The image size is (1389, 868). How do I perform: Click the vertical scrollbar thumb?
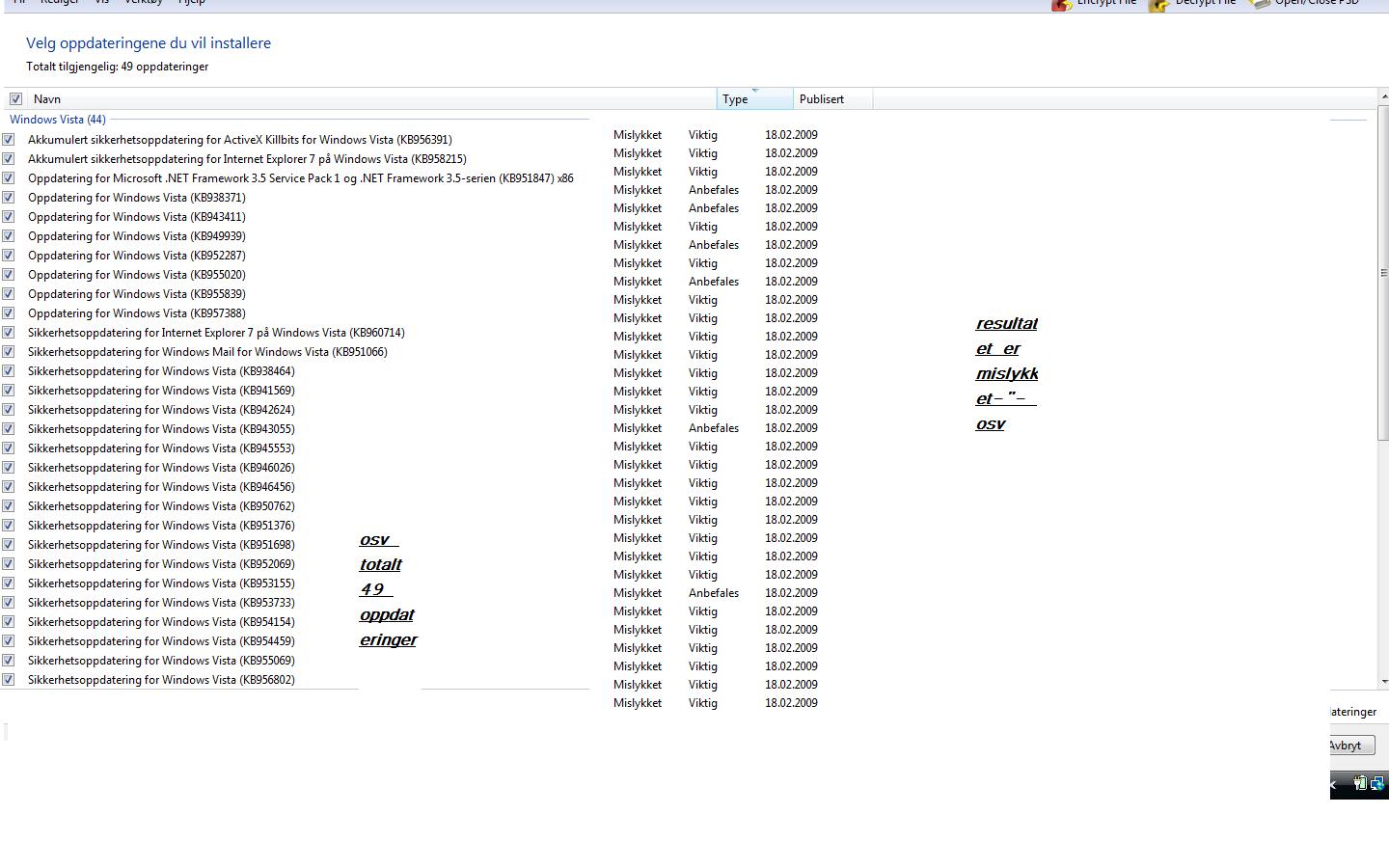point(1383,273)
